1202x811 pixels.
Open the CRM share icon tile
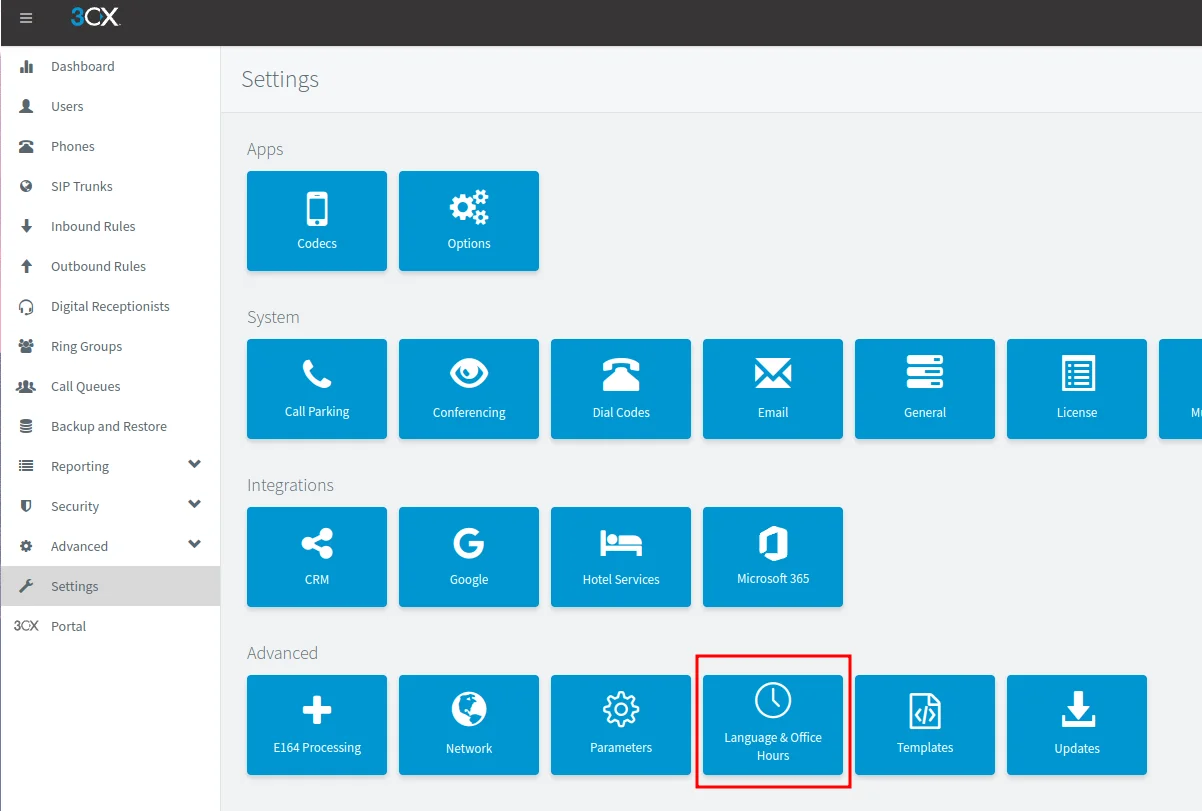(x=317, y=557)
